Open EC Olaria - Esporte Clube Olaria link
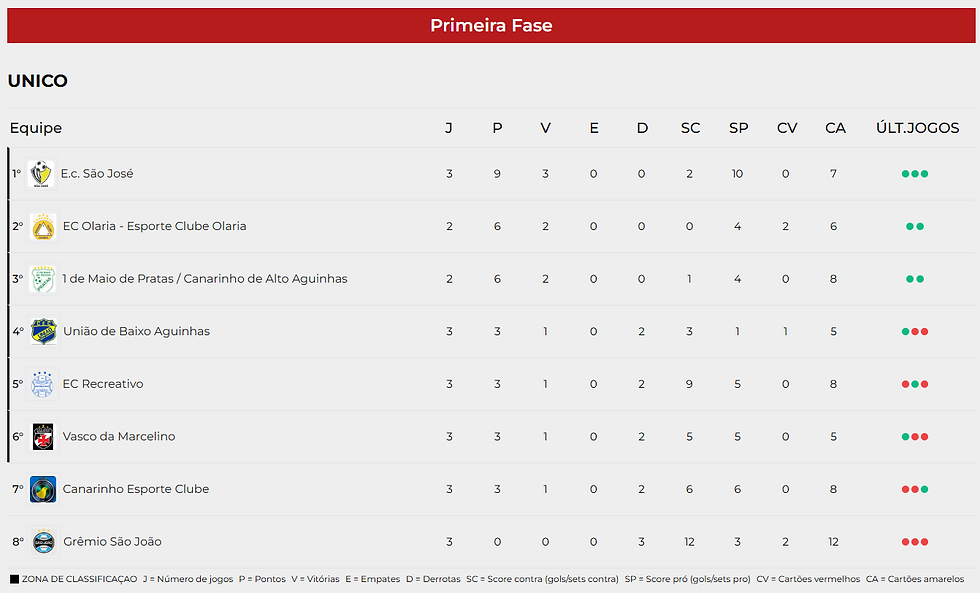 [x=154, y=226]
